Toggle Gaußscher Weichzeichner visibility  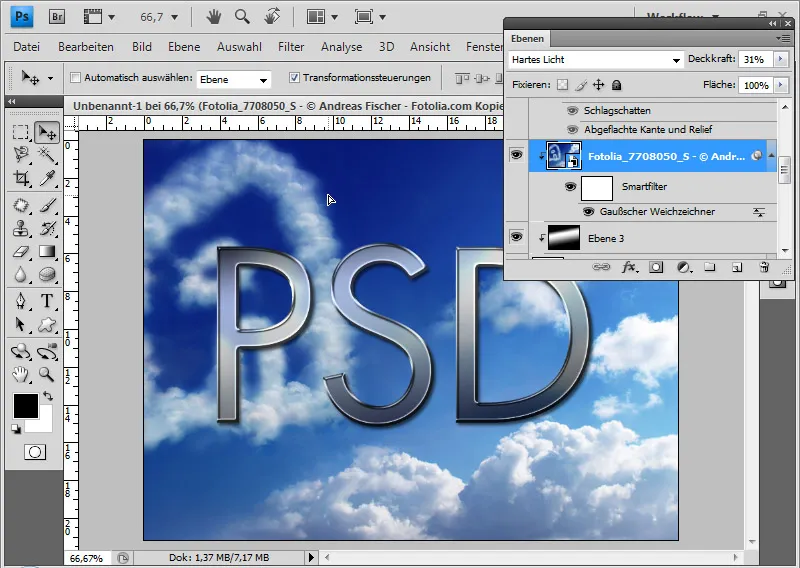point(588,212)
